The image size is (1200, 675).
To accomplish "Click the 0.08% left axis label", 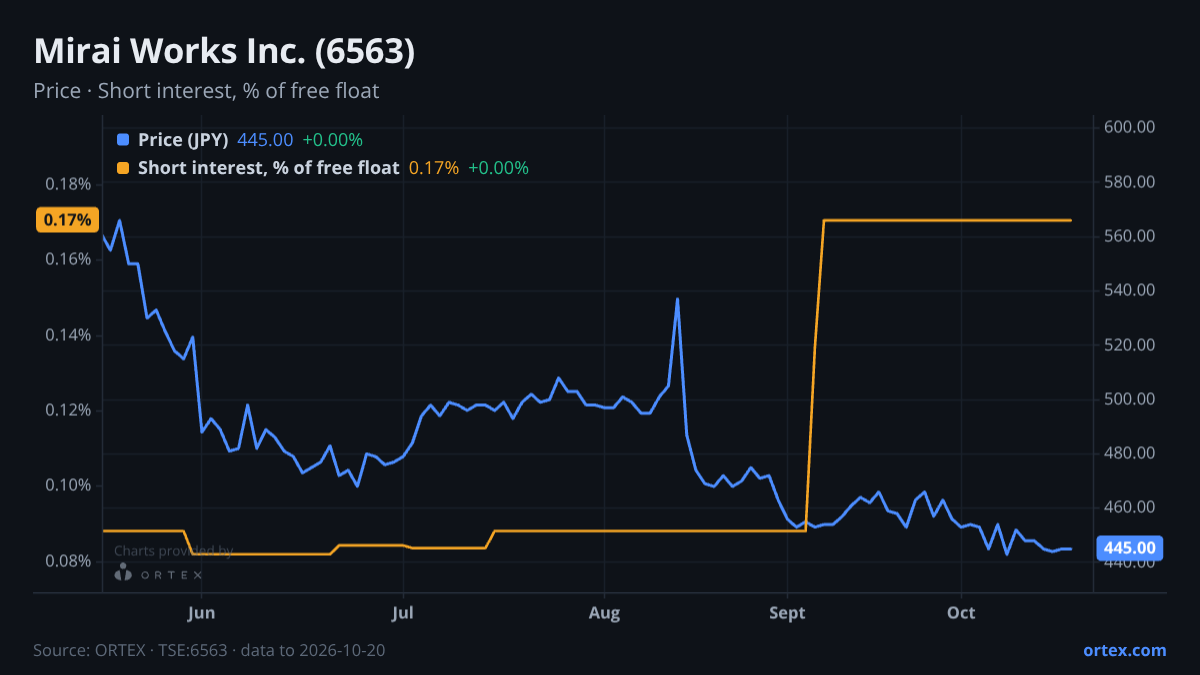I will 68,561.
